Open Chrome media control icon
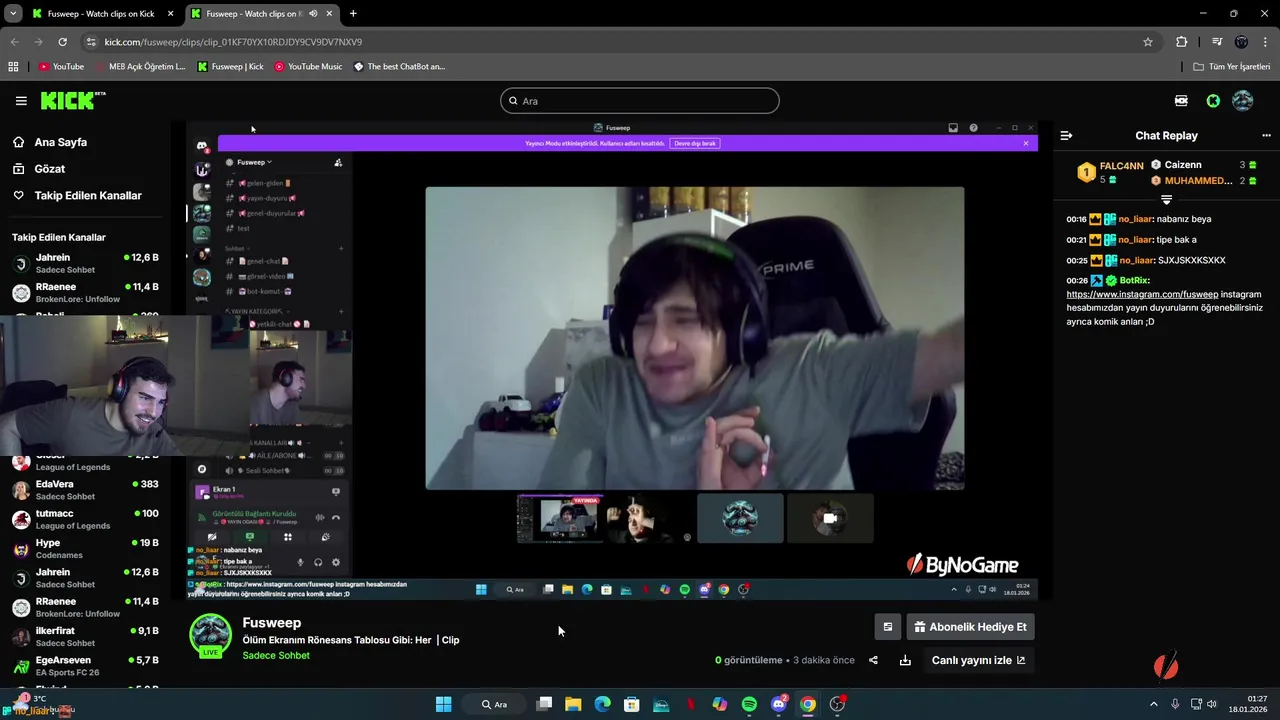The image size is (1280, 720). click(x=1217, y=42)
